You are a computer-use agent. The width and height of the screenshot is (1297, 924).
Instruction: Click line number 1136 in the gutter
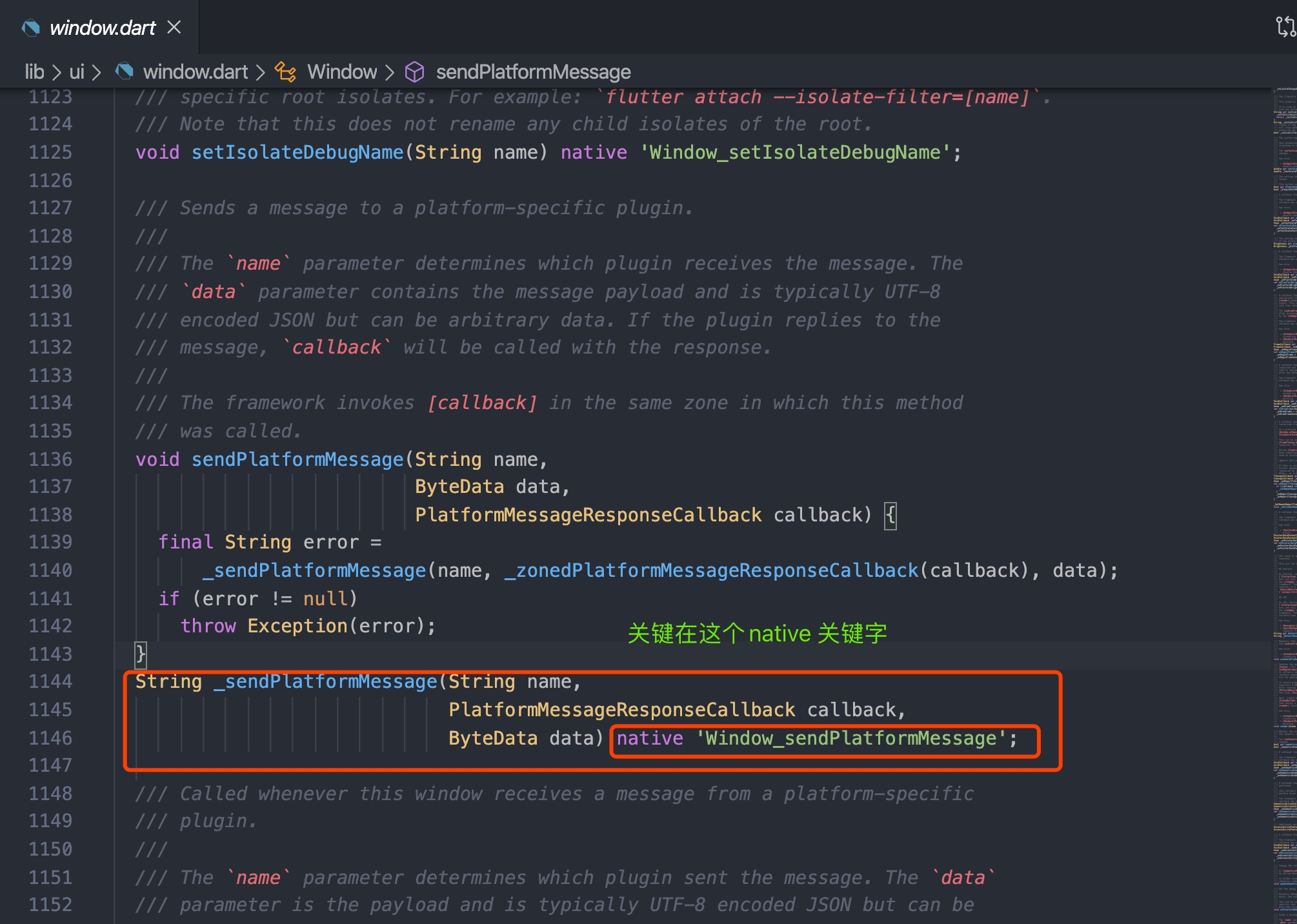click(x=50, y=459)
